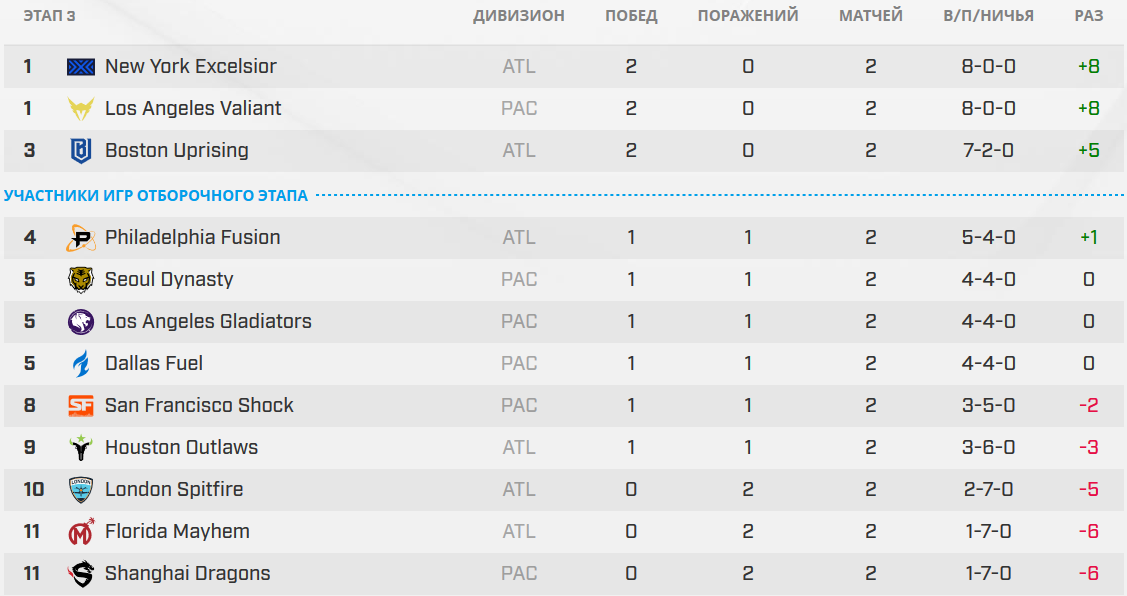Click the San Francisco Shock logo
Screen dimensions: 1127x596
(81, 406)
